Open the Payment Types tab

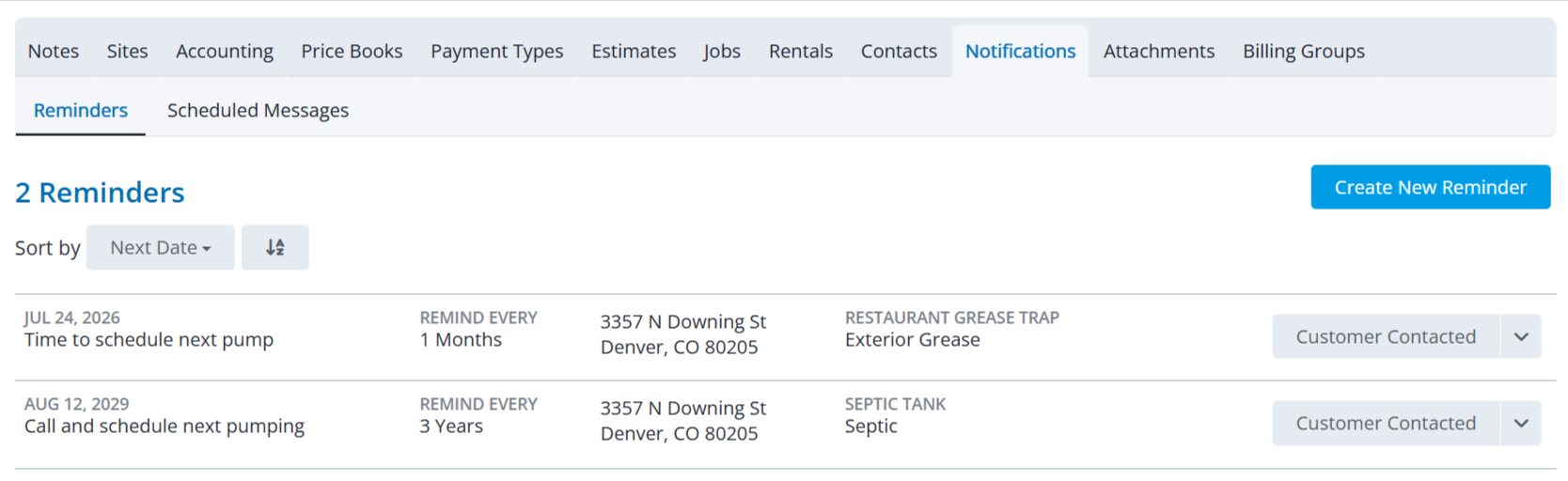(x=497, y=51)
